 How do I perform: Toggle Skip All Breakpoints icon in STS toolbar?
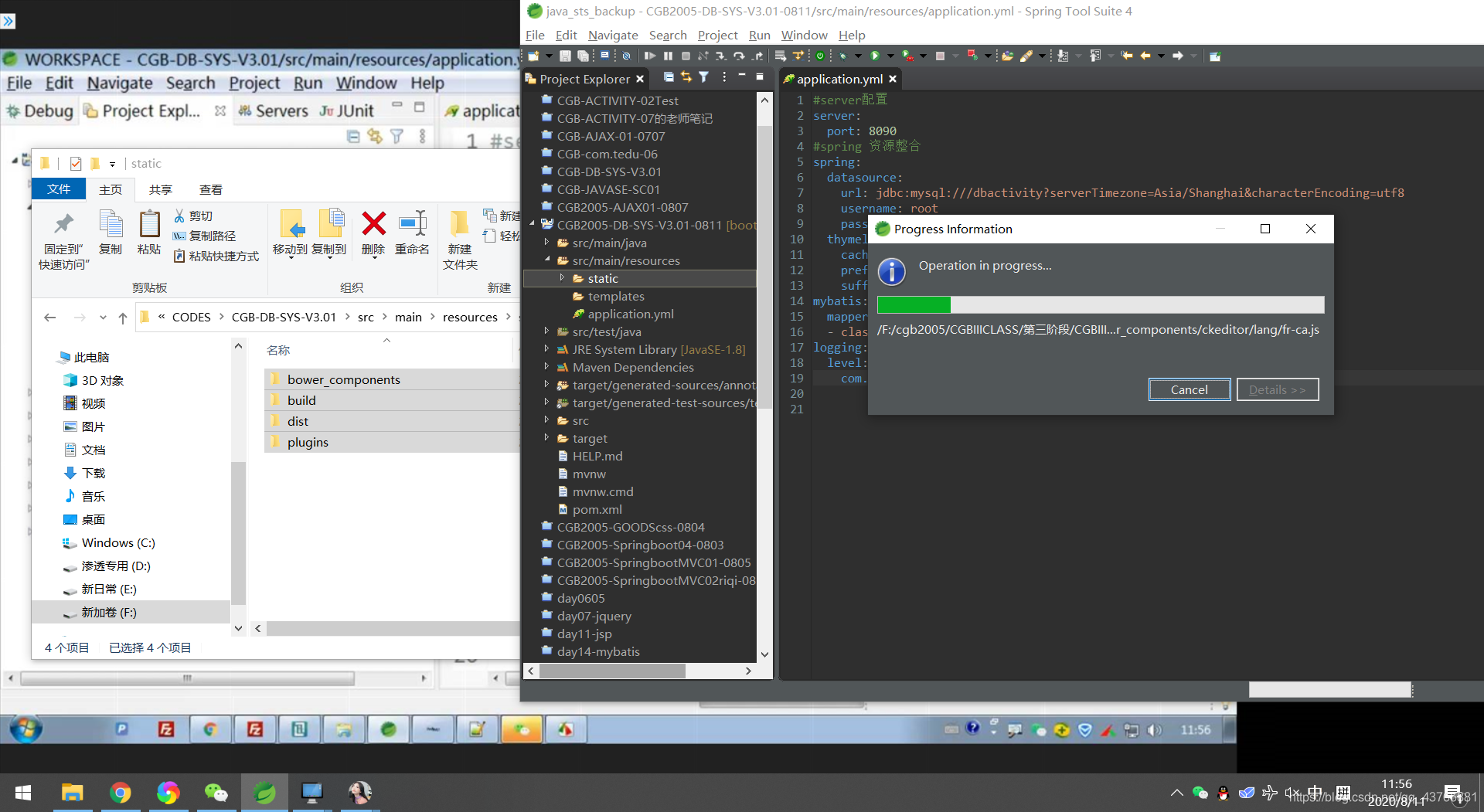pyautogui.click(x=626, y=56)
